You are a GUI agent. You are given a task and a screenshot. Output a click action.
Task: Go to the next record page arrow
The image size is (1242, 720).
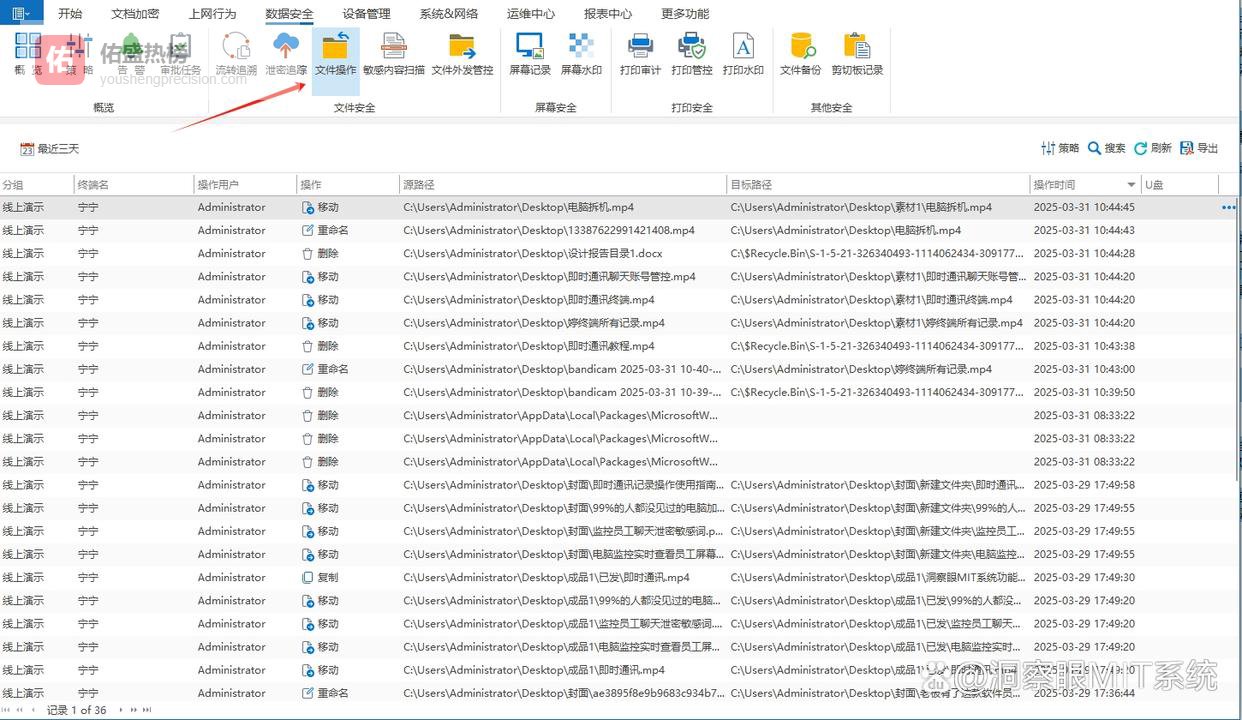coord(120,710)
